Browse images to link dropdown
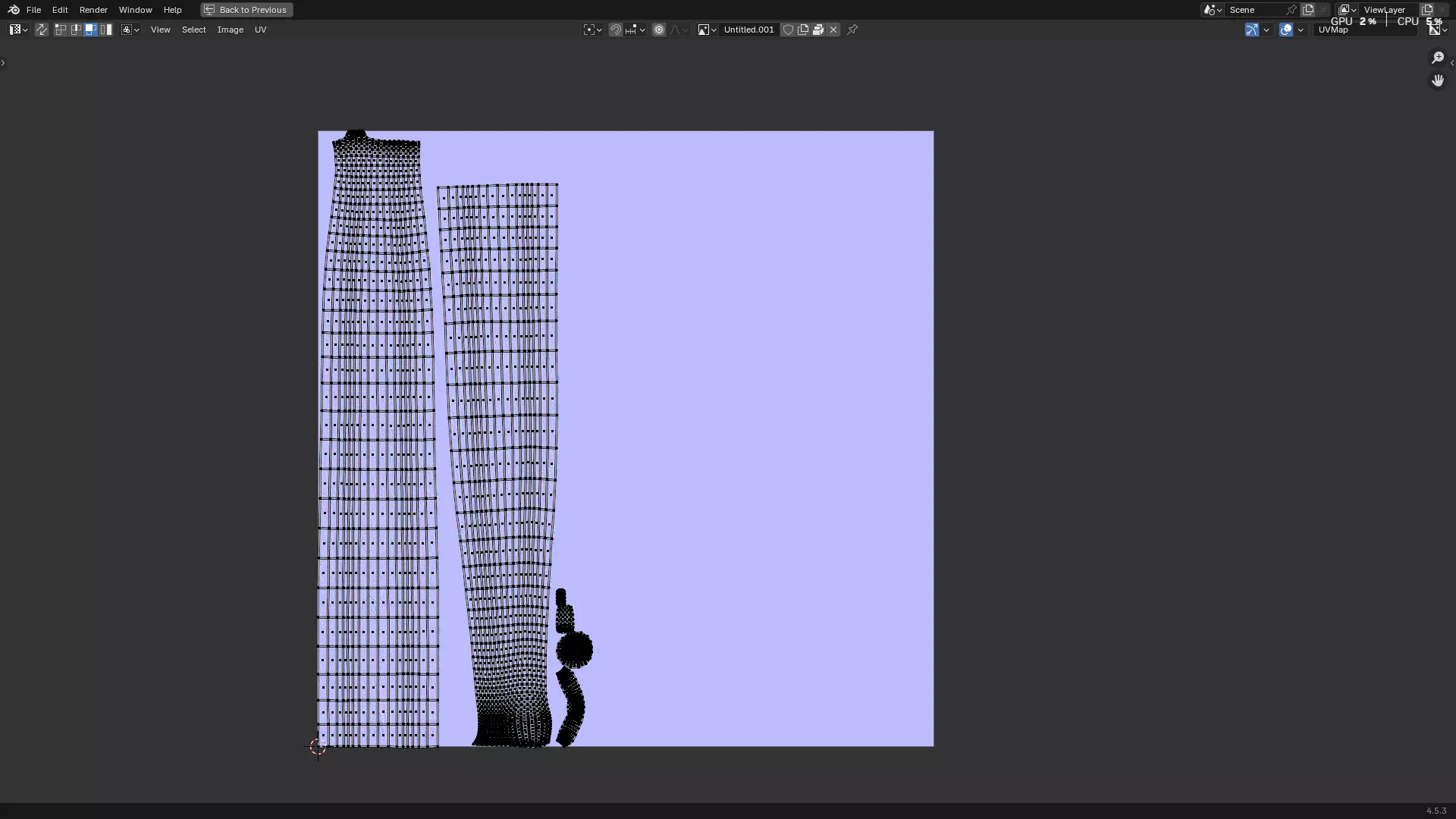The height and width of the screenshot is (819, 1456). click(707, 30)
